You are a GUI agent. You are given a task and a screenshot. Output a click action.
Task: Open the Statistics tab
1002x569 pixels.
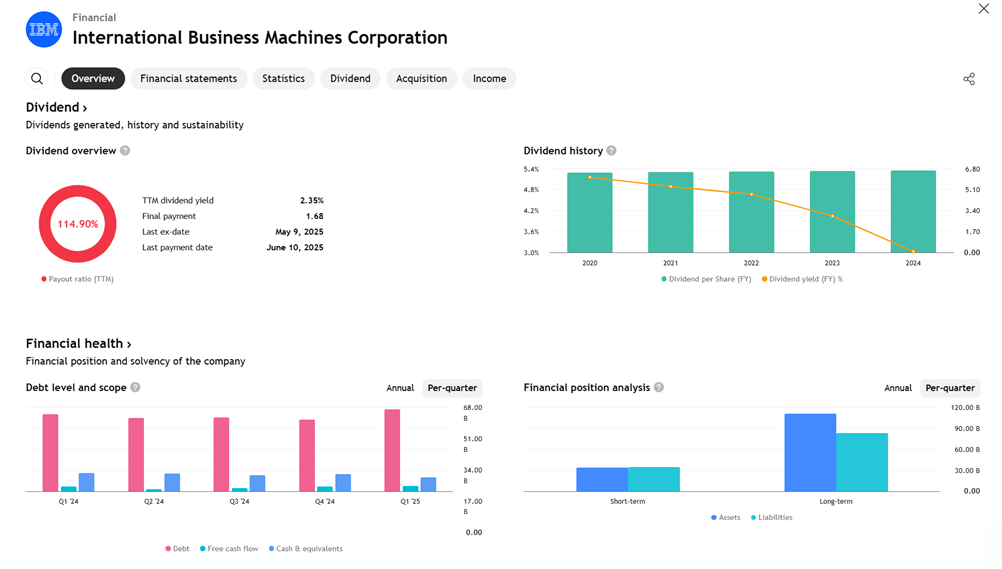tap(283, 79)
